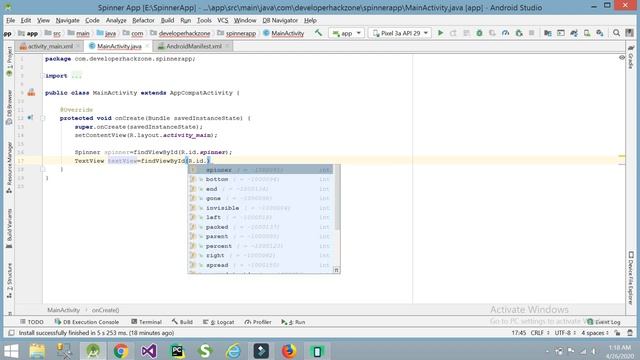
Task: Open Visual Studio from the taskbar
Action: (149, 351)
